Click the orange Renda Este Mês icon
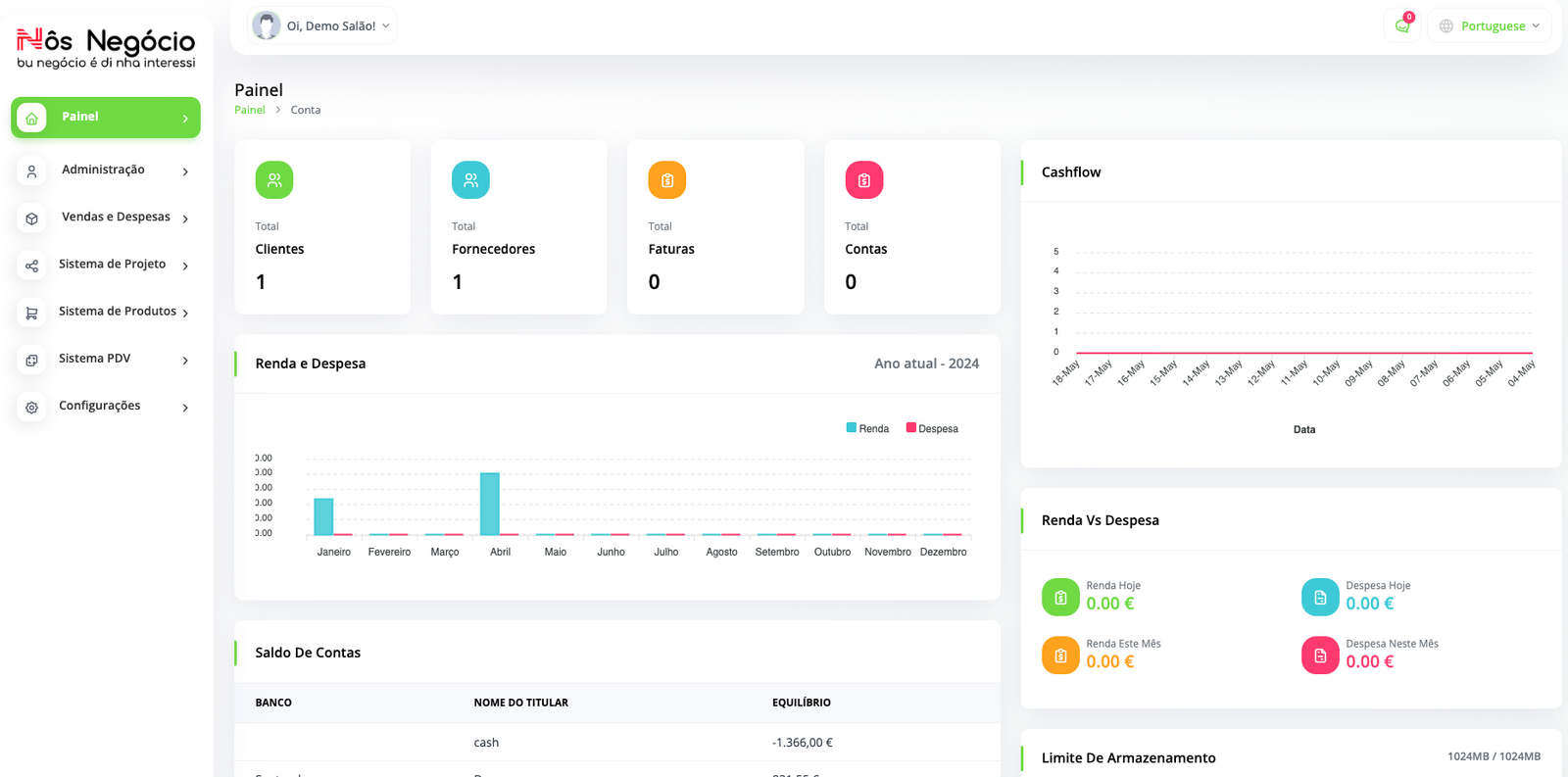 [x=1060, y=656]
